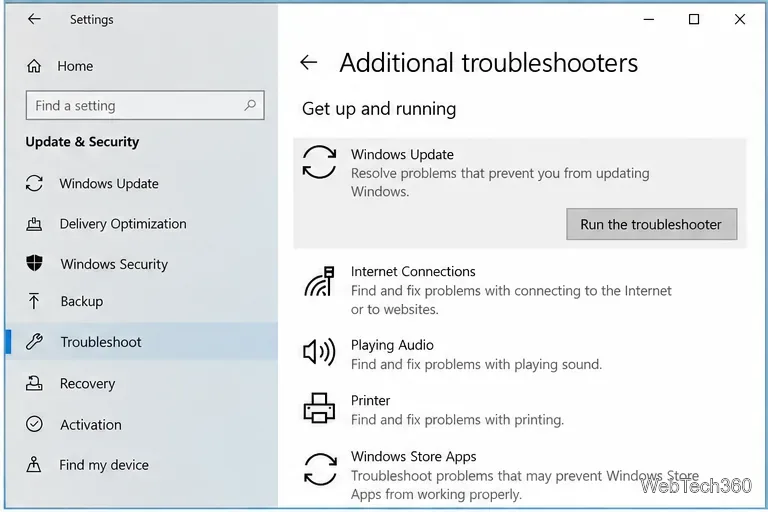Go to Windows Security section
The image size is (768, 512).
114,264
